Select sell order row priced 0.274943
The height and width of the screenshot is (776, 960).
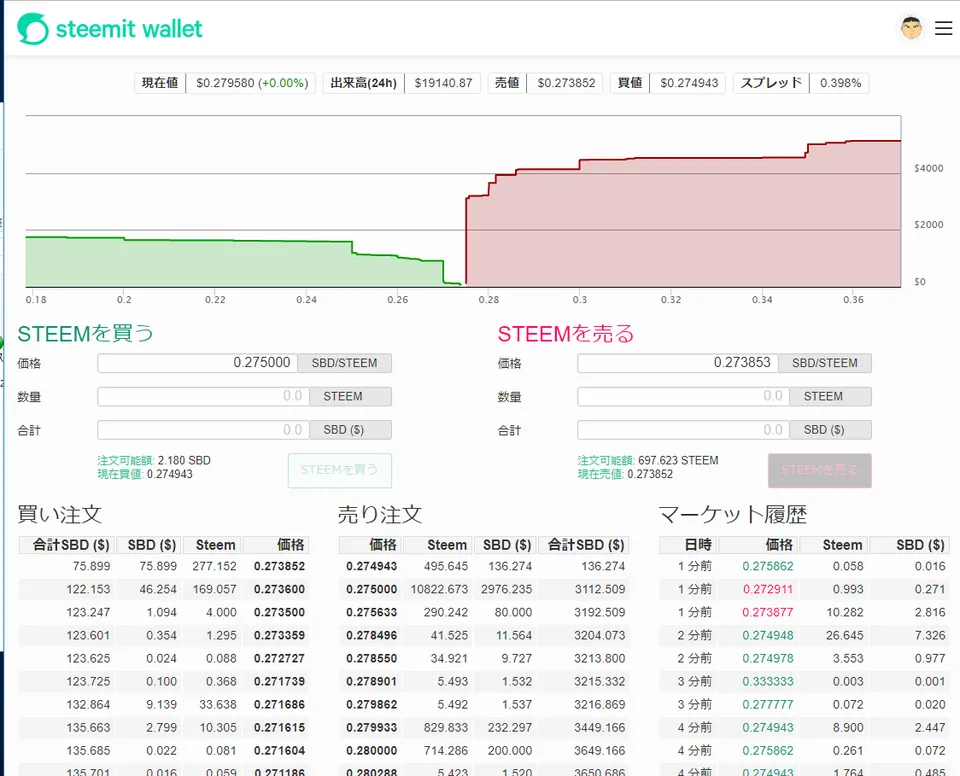point(484,567)
